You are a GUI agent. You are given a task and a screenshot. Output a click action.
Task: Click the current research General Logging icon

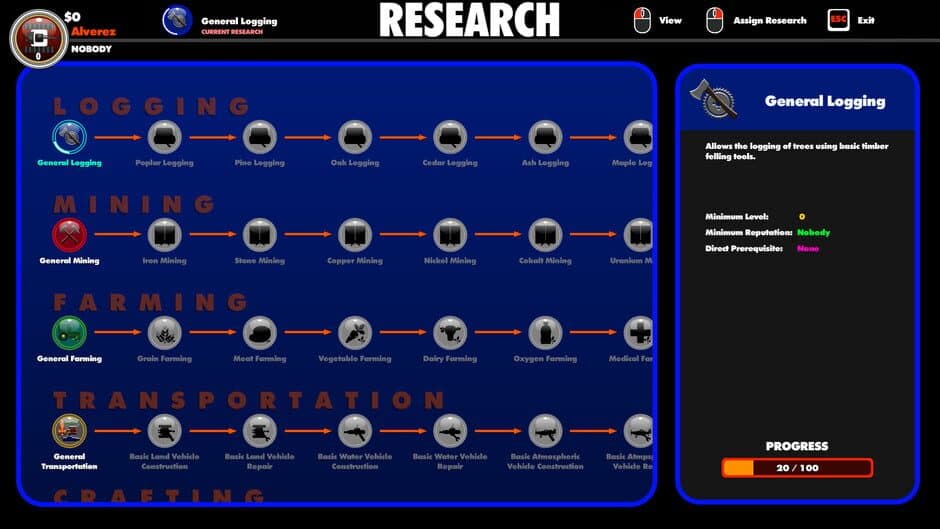point(177,20)
